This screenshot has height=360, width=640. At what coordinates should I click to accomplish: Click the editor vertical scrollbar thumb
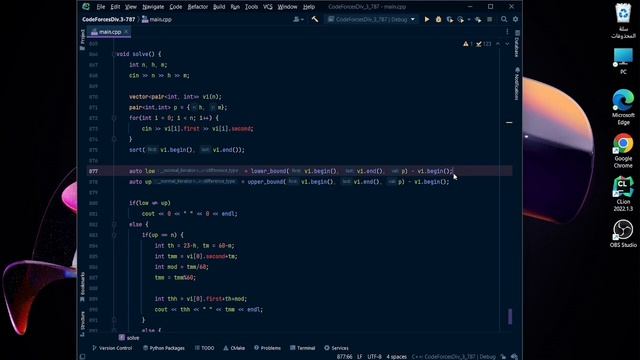coord(510,316)
